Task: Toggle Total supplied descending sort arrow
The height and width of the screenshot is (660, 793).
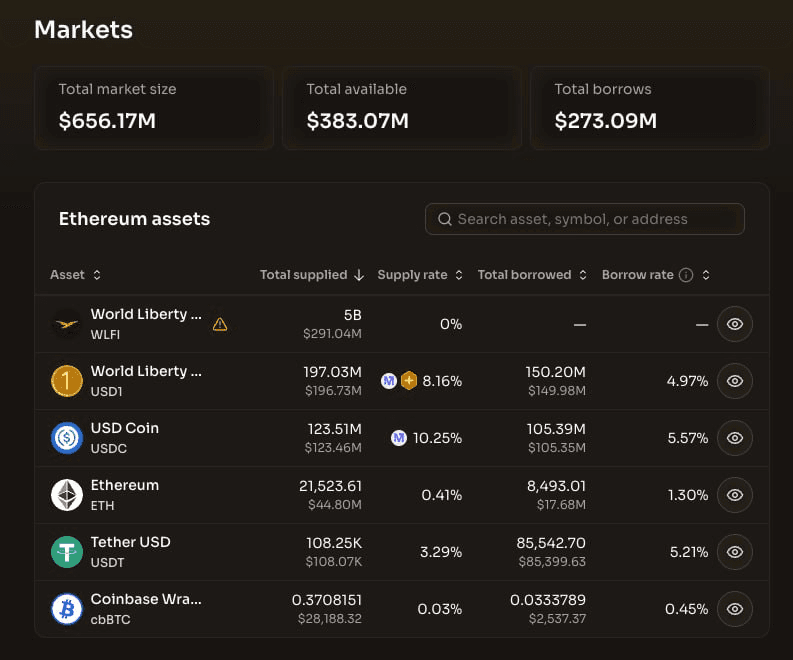Action: (359, 275)
